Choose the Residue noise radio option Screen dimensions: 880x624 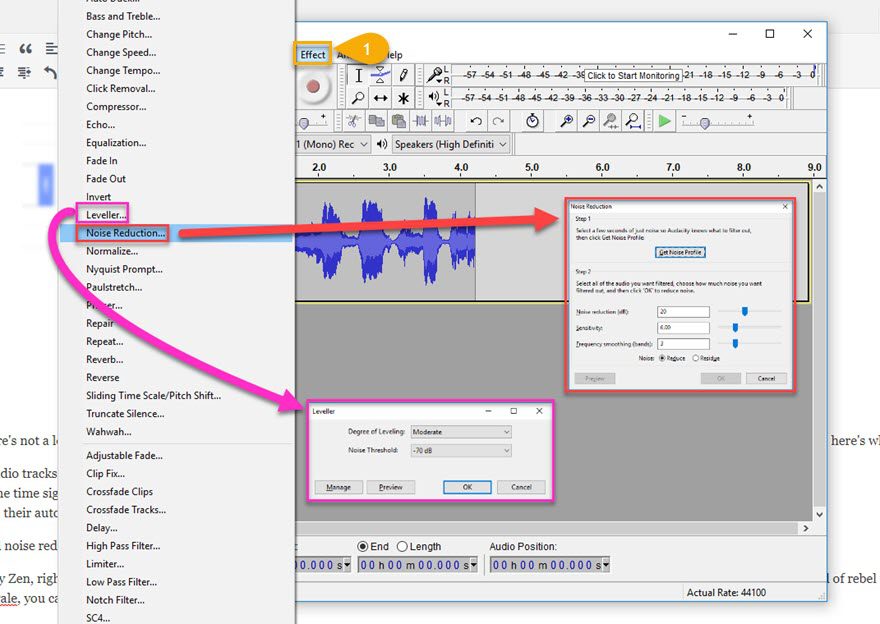[x=696, y=358]
